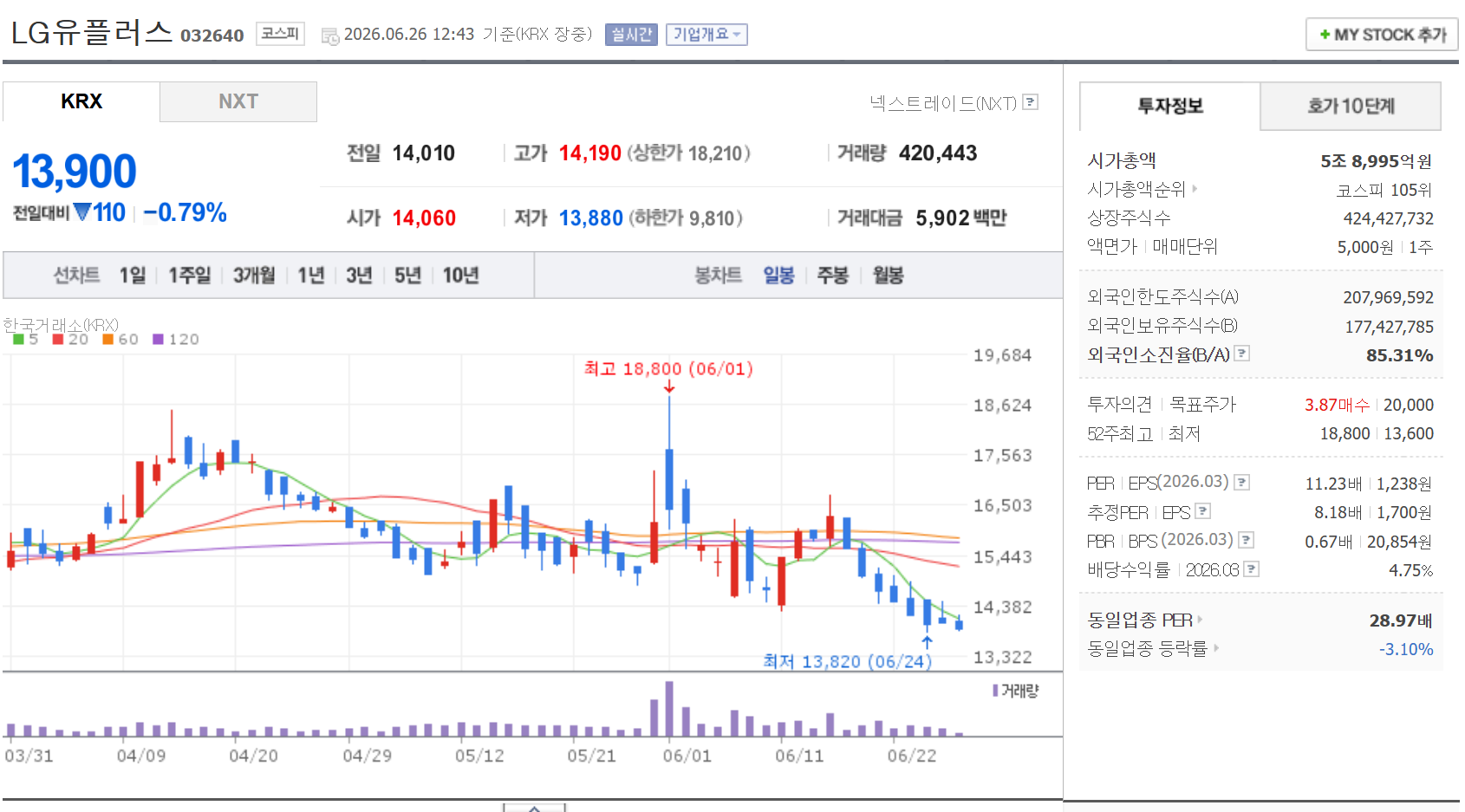Select 1년 line chart period

pyautogui.click(x=310, y=276)
